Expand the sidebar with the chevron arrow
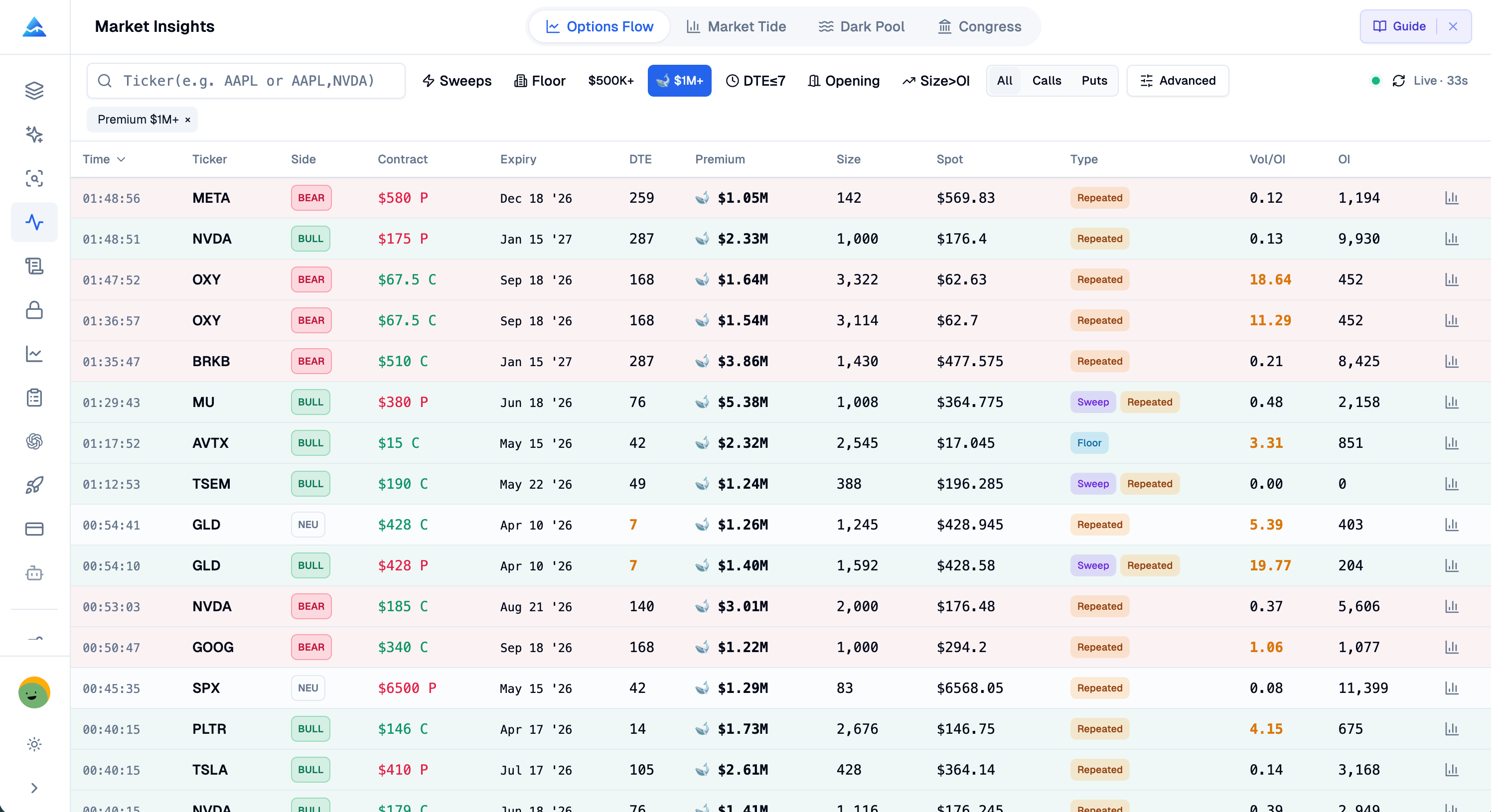Image resolution: width=1491 pixels, height=812 pixels. click(x=34, y=788)
